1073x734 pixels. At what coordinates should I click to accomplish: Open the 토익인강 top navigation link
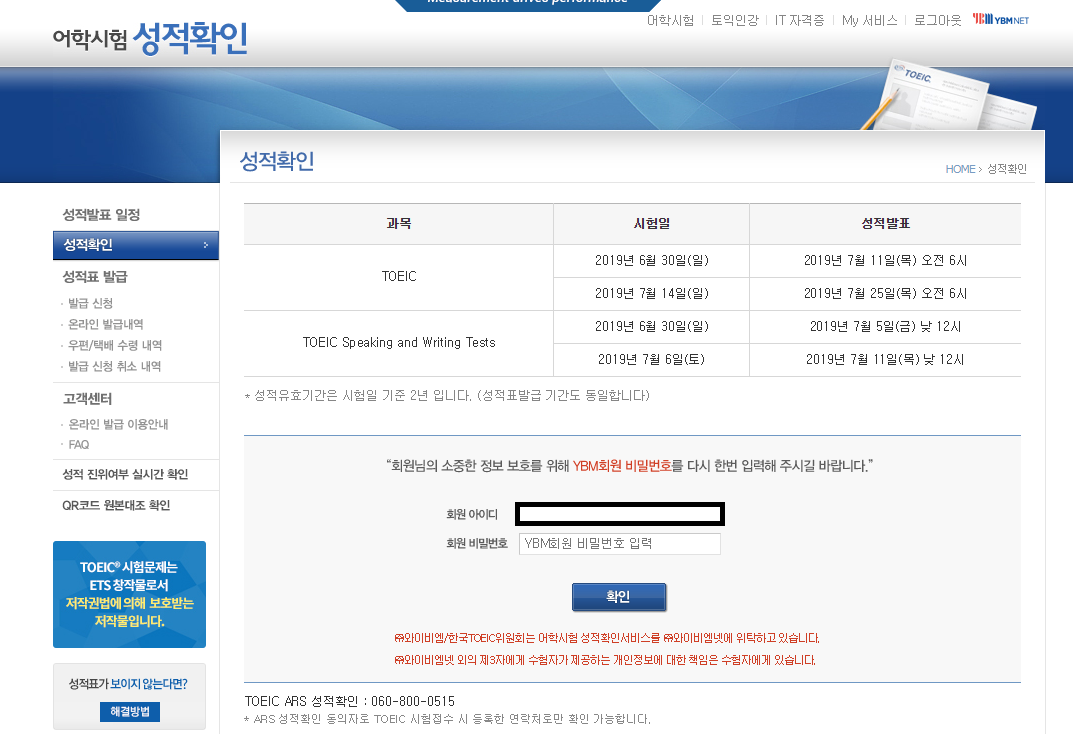click(x=735, y=21)
